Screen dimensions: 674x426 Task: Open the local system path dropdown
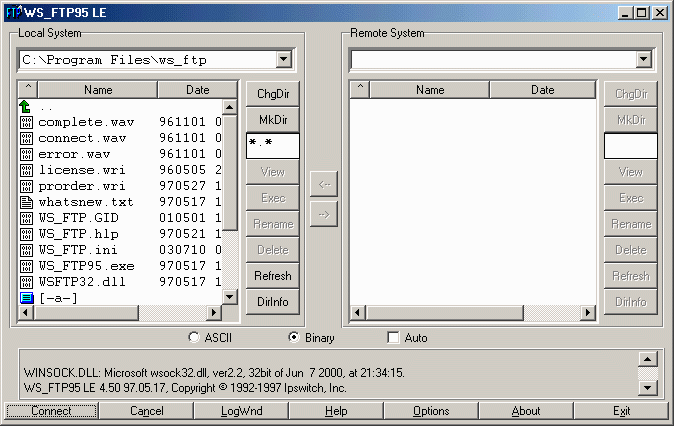click(283, 60)
